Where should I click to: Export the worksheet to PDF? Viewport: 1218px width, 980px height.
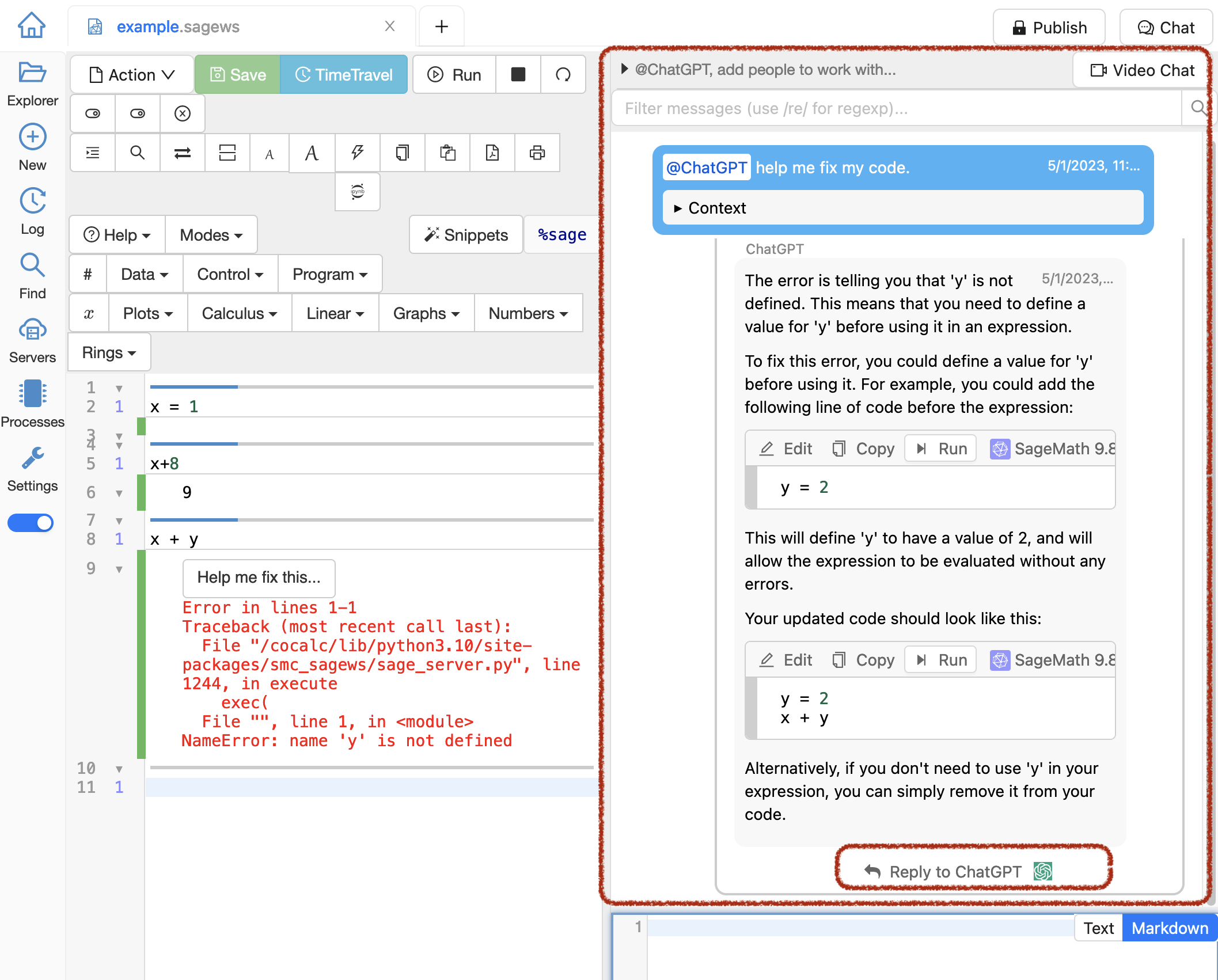point(492,153)
